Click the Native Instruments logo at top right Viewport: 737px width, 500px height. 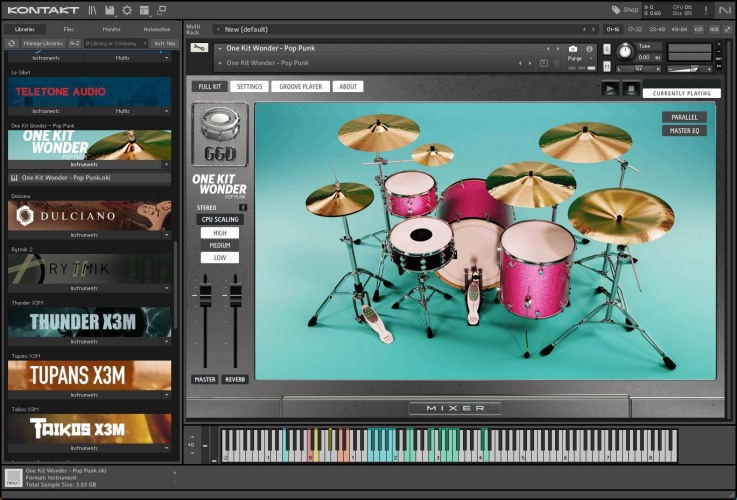click(x=724, y=10)
